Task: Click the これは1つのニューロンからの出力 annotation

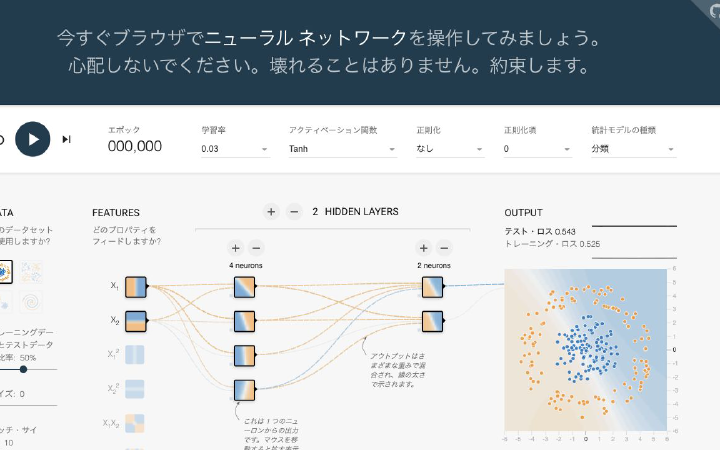Action: coord(271,434)
